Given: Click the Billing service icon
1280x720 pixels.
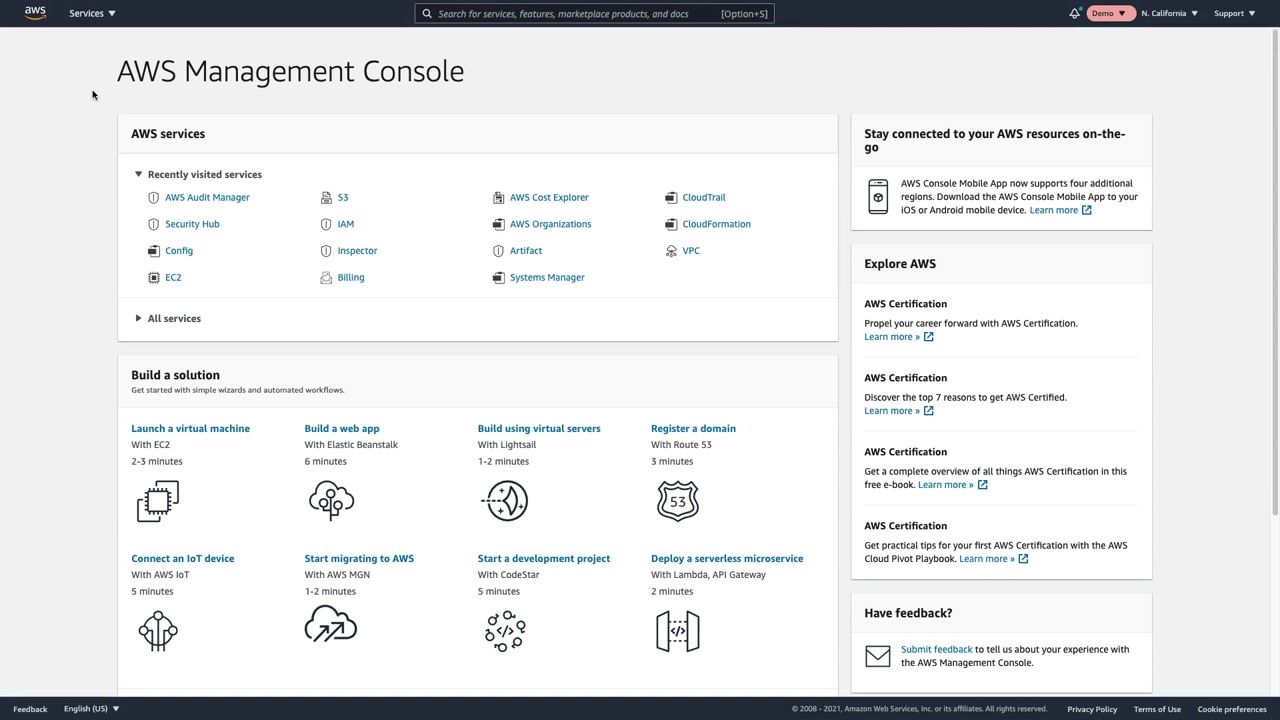Looking at the screenshot, I should point(326,278).
